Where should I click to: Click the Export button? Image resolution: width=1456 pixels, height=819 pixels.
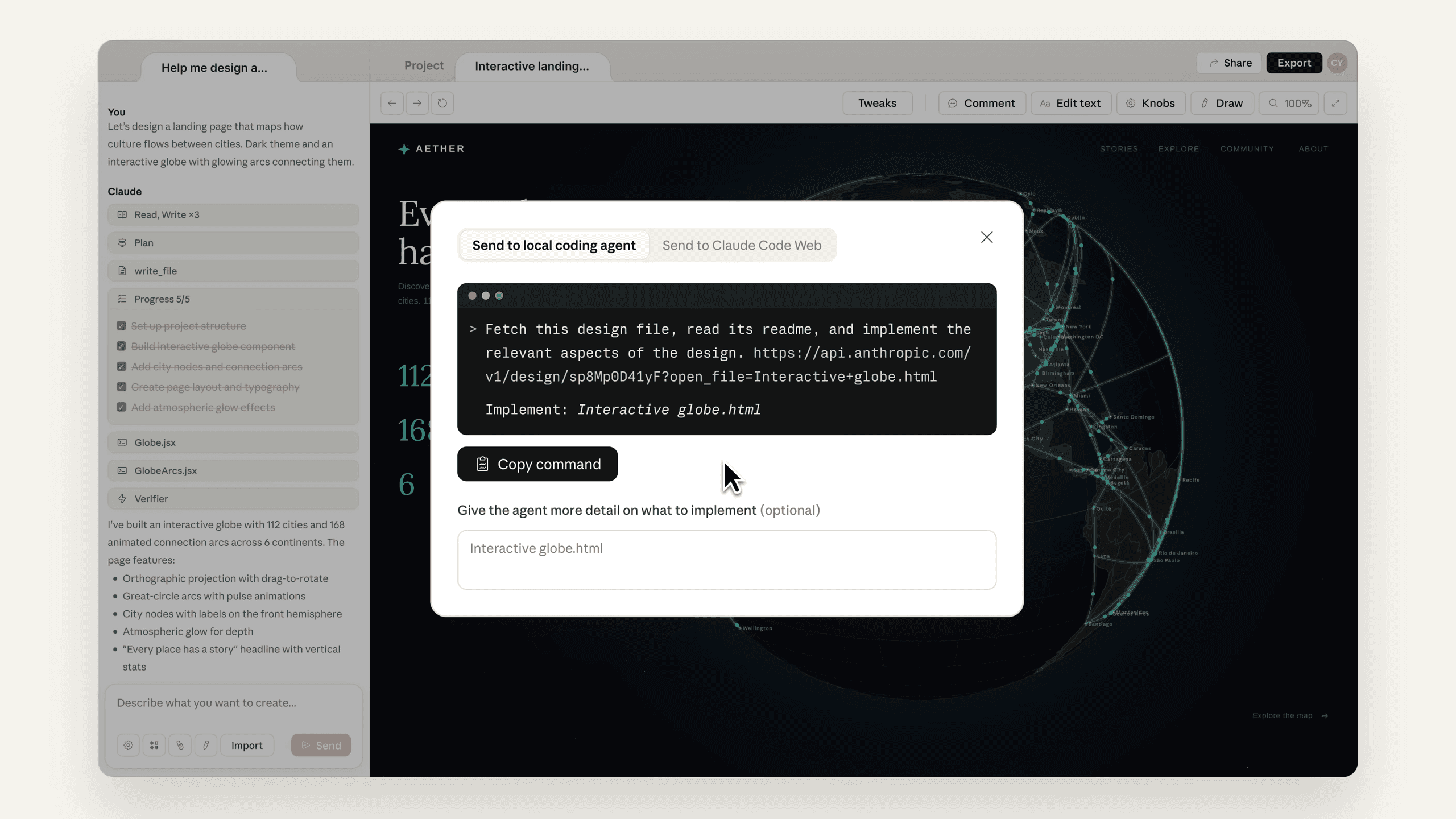pyautogui.click(x=1294, y=63)
